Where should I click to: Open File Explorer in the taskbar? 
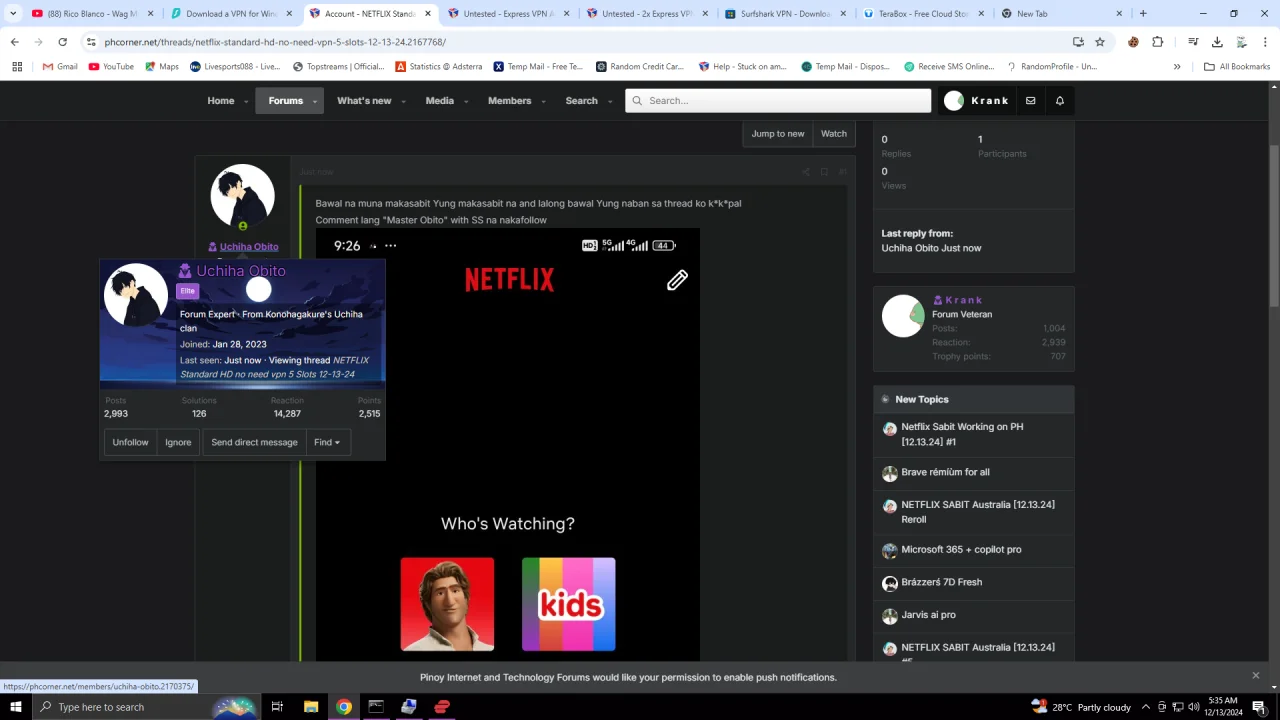pos(311,707)
